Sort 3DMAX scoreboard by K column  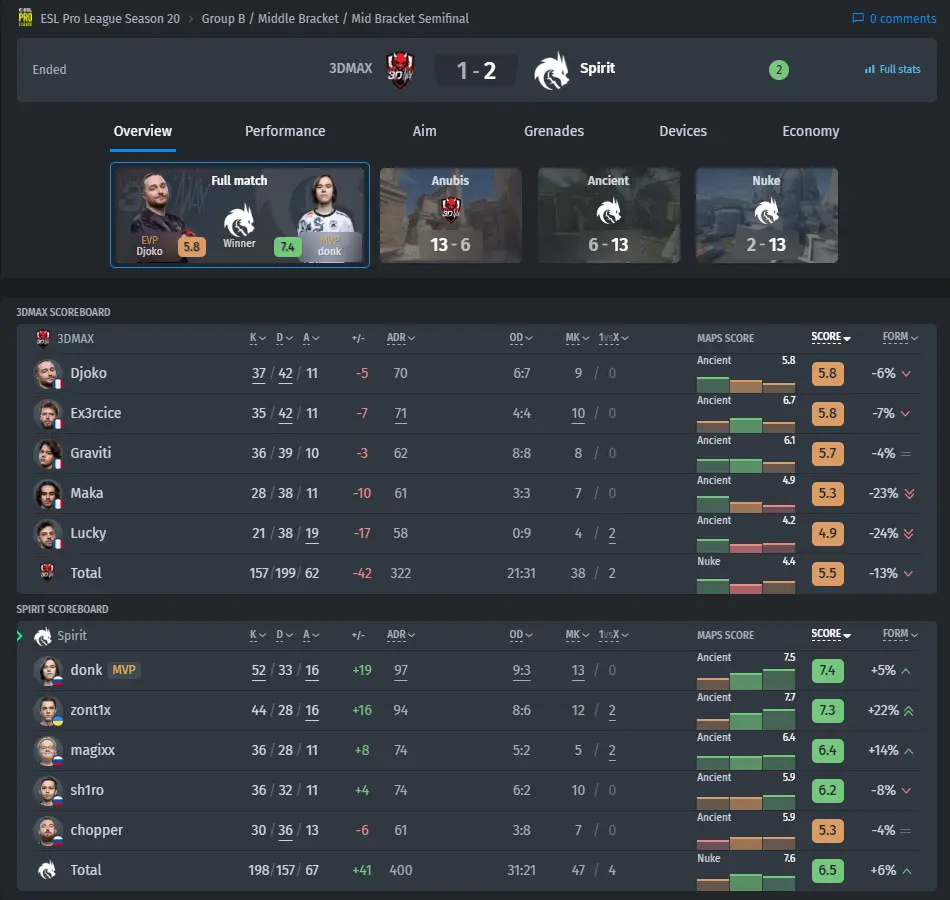257,338
